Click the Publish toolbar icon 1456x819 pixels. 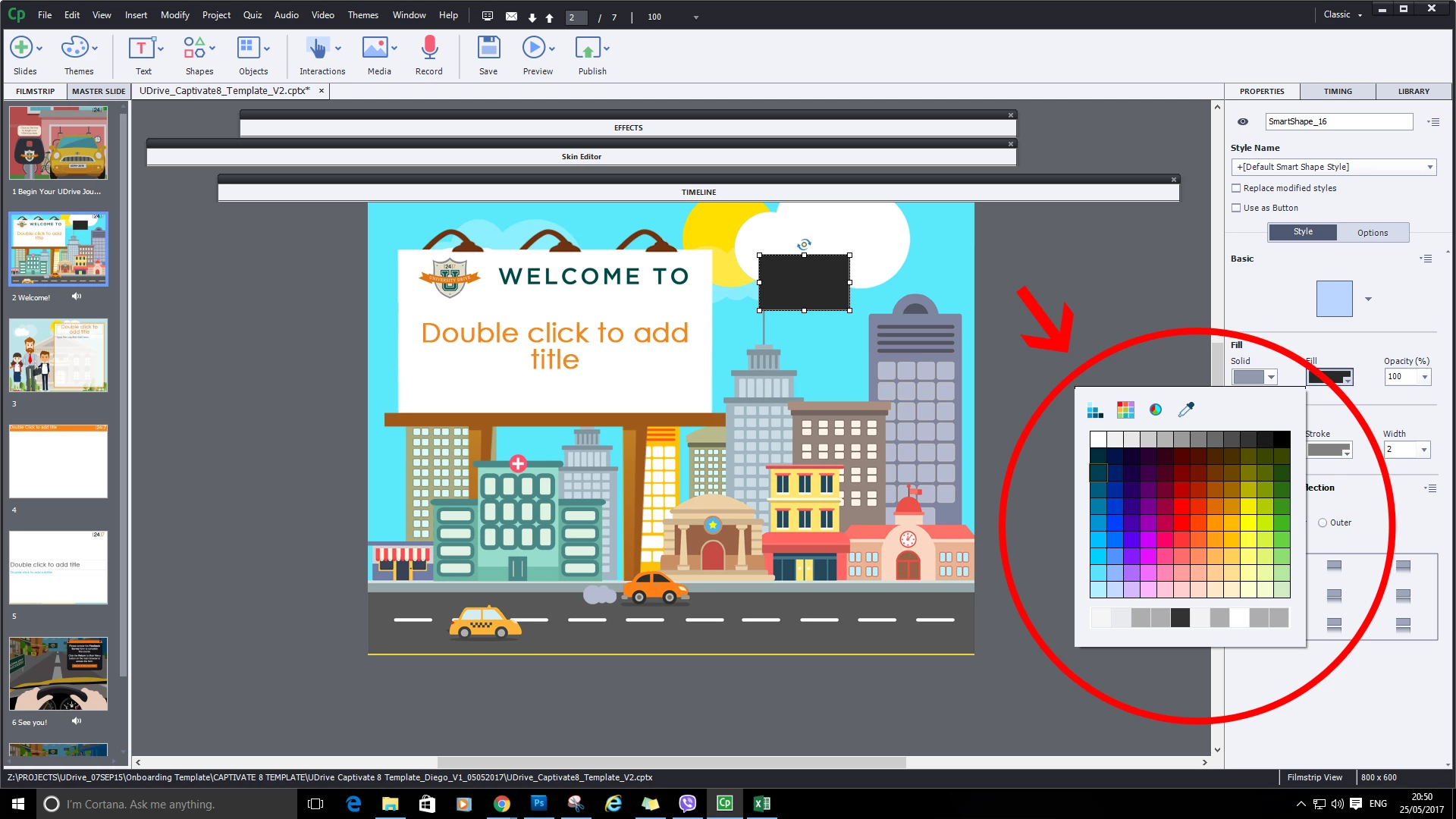[x=588, y=49]
